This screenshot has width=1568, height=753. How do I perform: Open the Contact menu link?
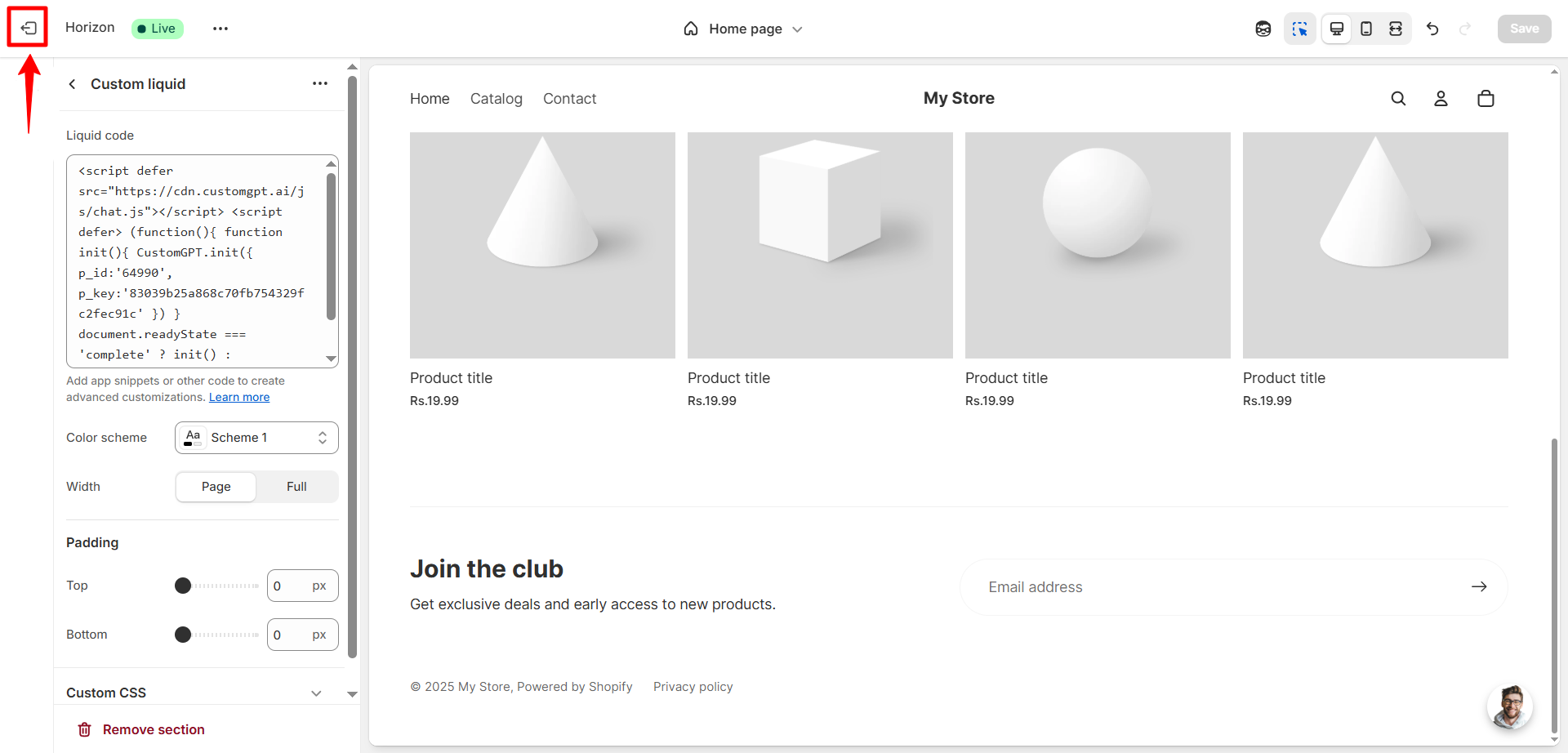pos(570,99)
